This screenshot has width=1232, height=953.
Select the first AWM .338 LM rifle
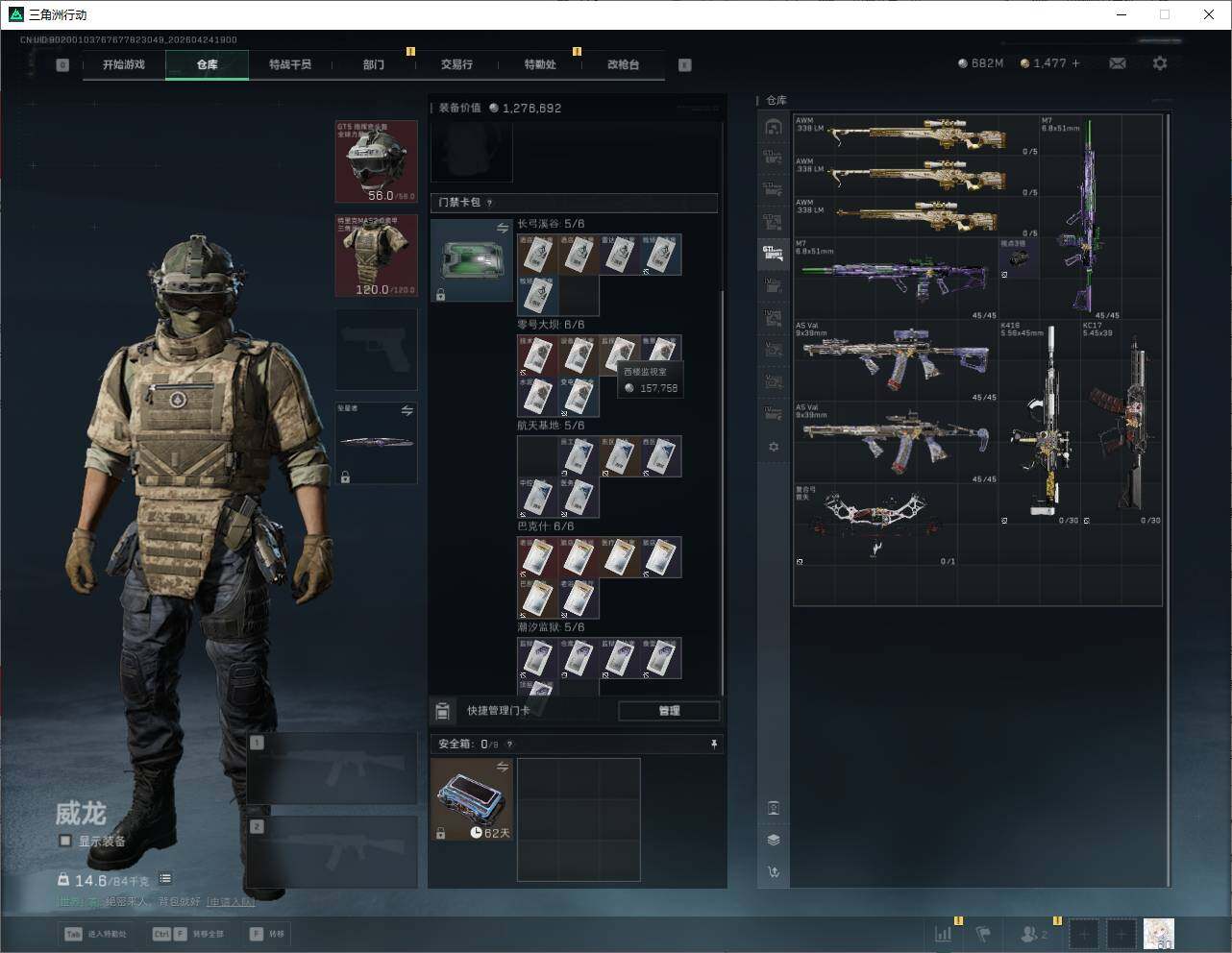[916, 135]
